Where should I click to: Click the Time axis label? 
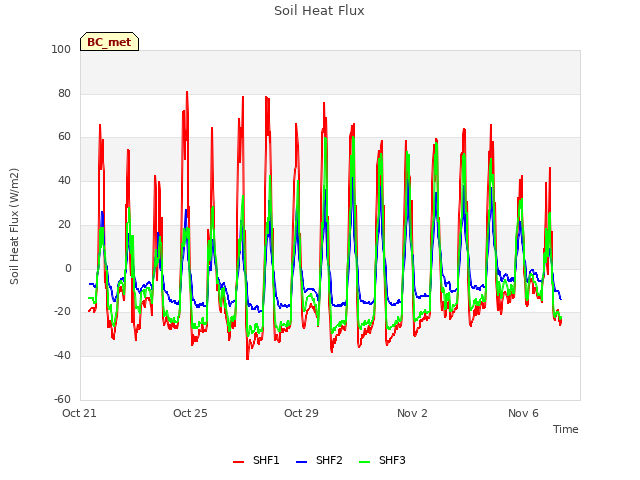point(566,429)
